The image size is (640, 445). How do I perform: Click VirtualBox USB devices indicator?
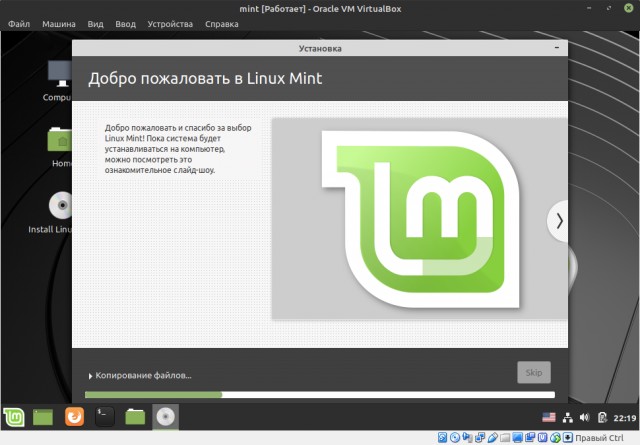coord(492,438)
